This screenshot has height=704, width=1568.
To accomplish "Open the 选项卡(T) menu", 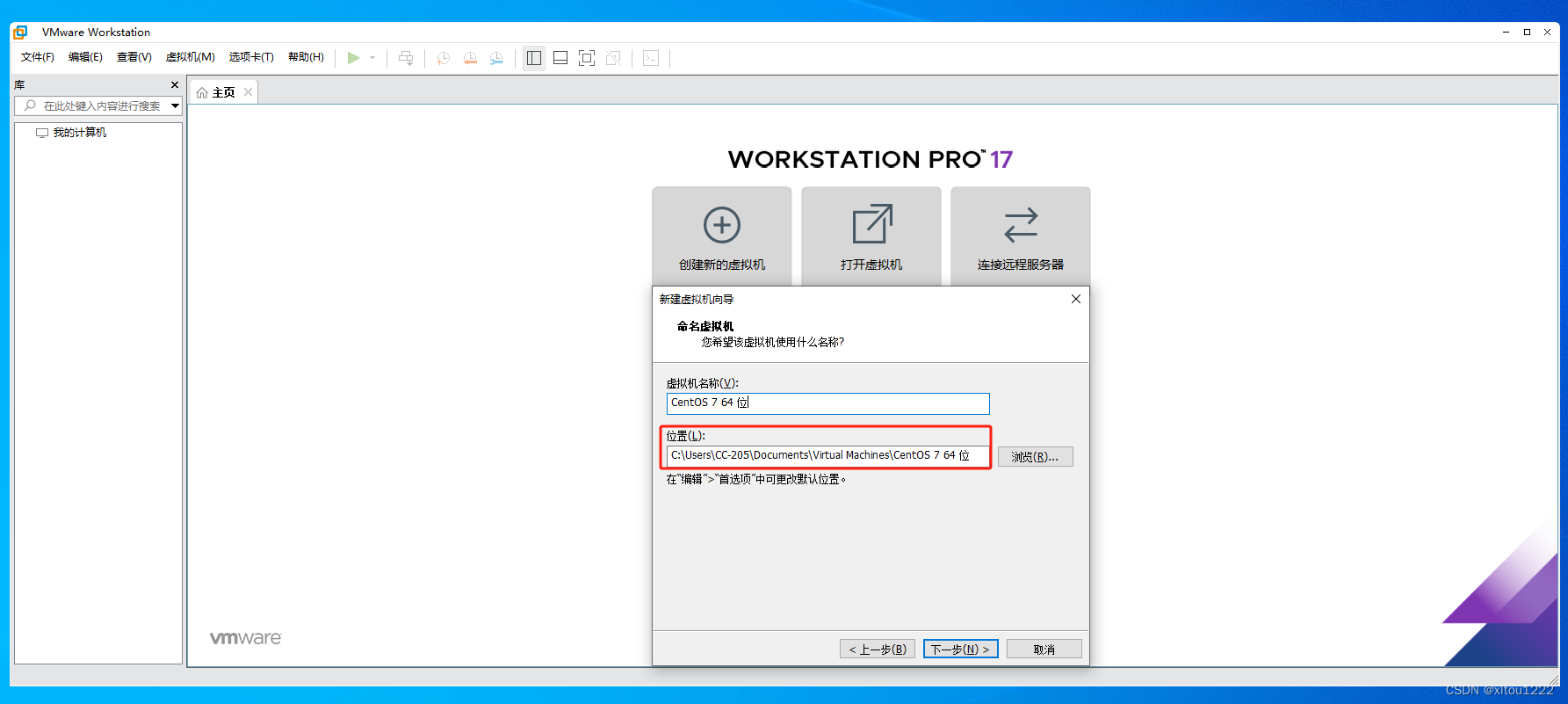I will (x=251, y=57).
